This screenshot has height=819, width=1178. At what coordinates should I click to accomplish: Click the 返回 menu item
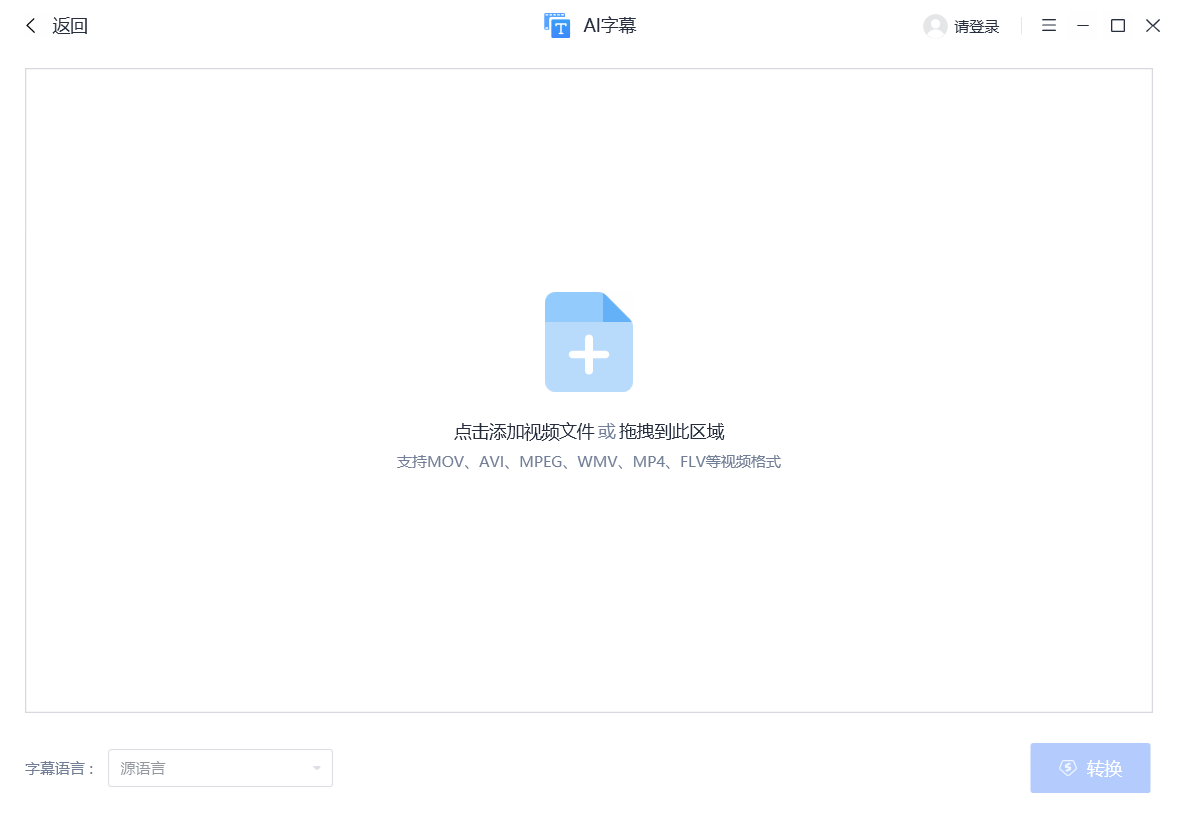[66, 25]
